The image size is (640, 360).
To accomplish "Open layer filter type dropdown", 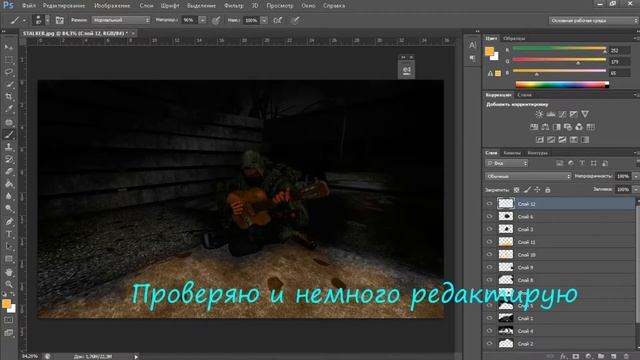I will click(507, 163).
